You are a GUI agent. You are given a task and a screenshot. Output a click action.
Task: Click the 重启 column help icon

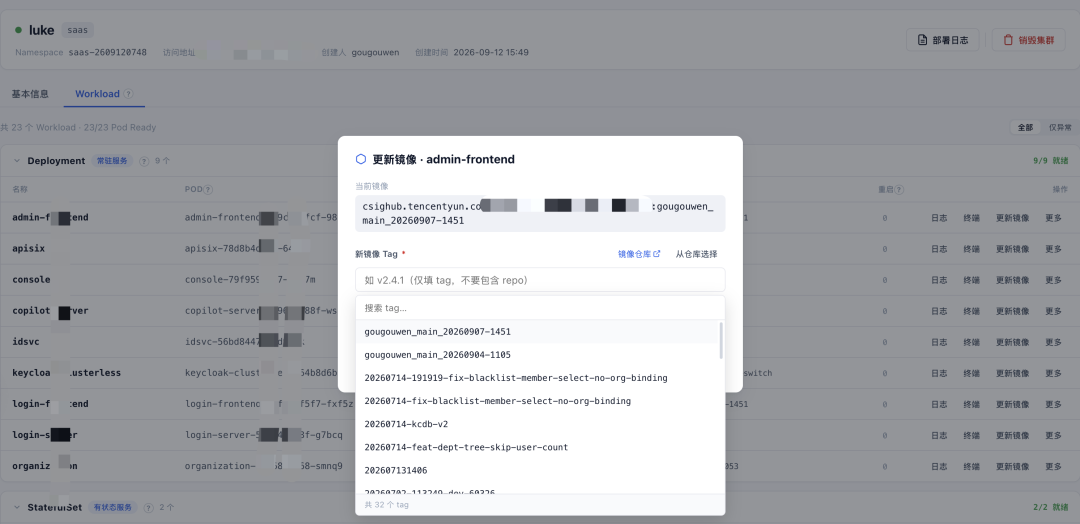click(899, 189)
